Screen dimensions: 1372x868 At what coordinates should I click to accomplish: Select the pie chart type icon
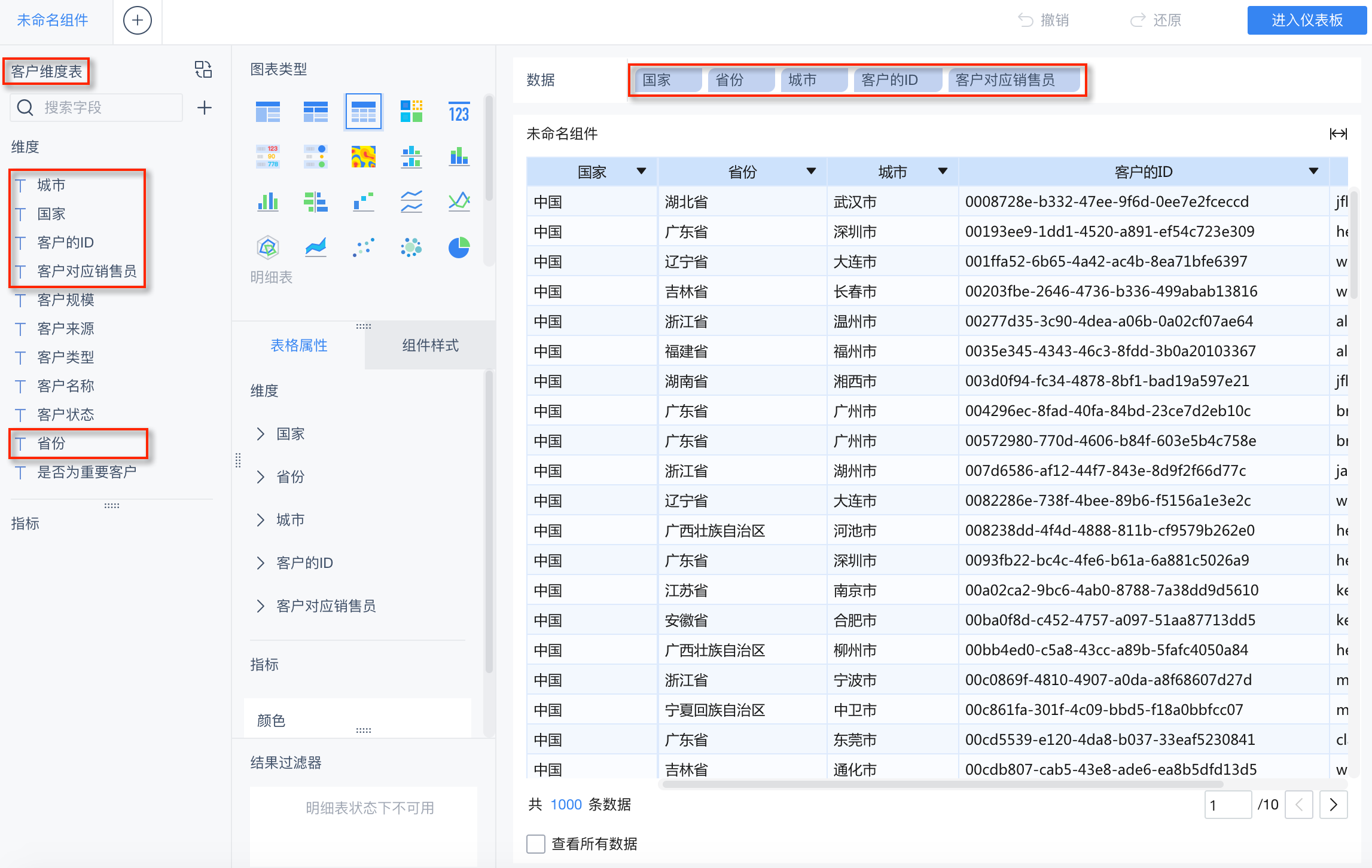point(459,247)
